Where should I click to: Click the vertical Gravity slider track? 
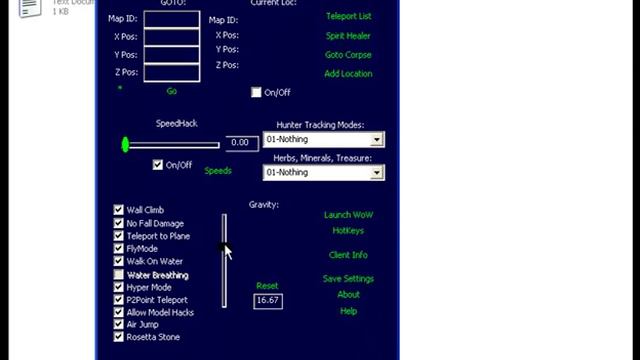pos(224,260)
